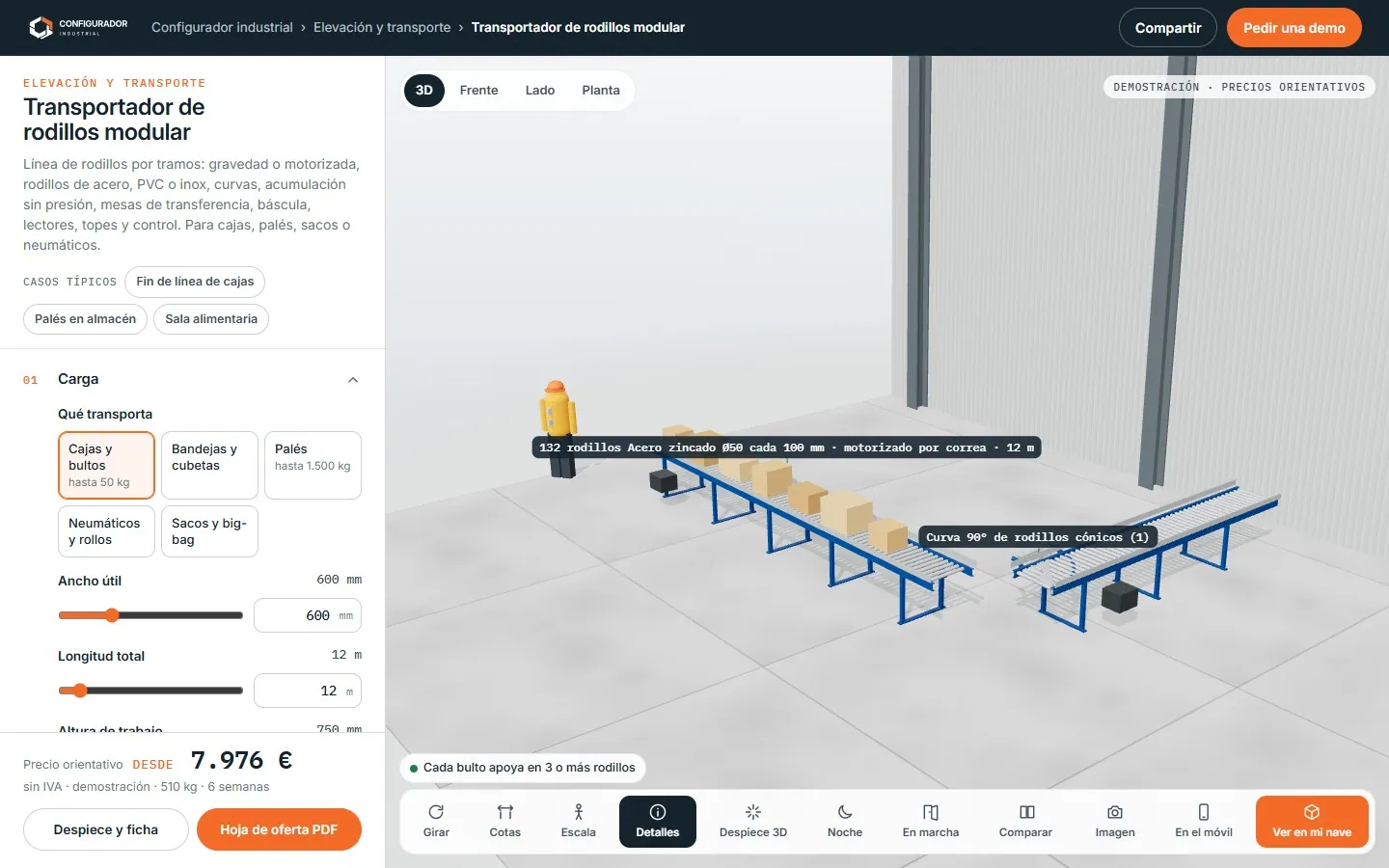Screen dimensions: 1389x868
Task: Click Pedir una demo button
Action: [1294, 28]
